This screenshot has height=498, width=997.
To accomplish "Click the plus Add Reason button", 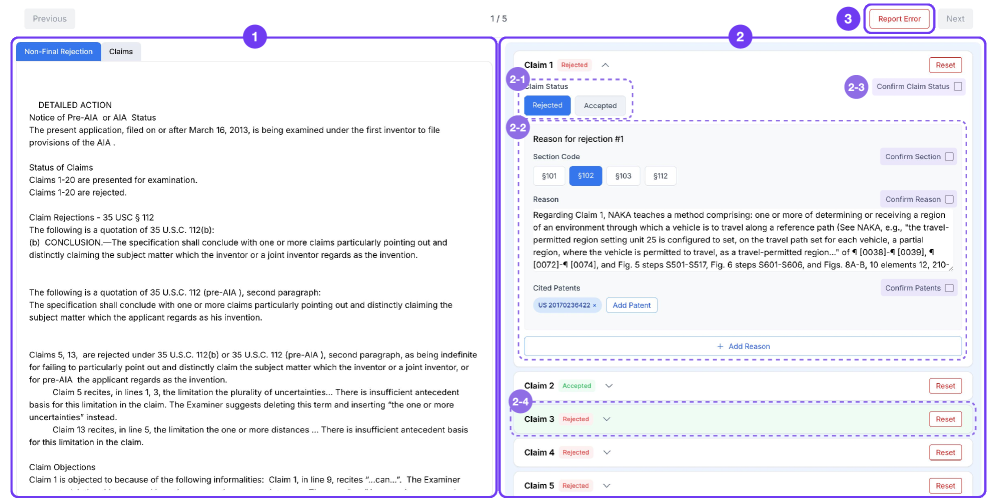I will (742, 346).
